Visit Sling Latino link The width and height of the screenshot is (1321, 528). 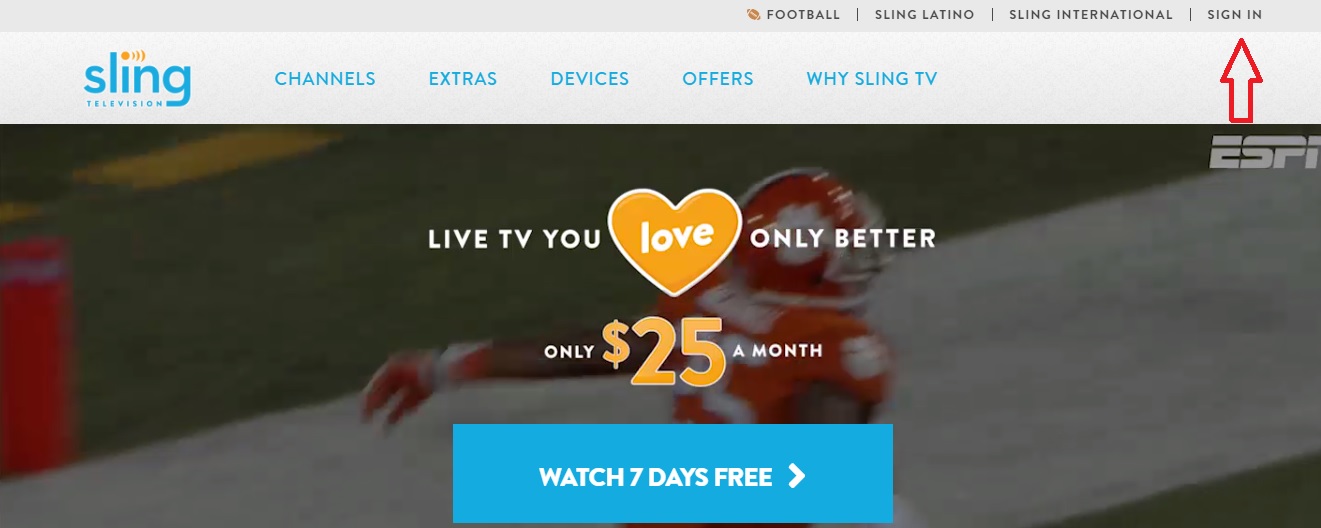[924, 15]
